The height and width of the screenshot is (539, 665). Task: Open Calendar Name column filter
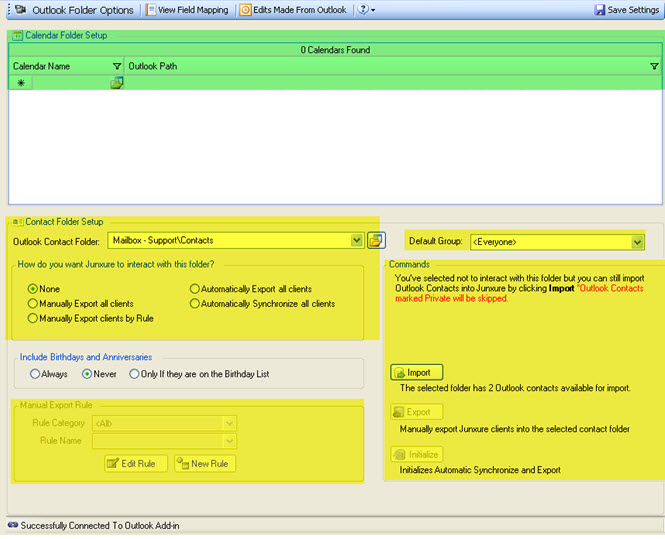pyautogui.click(x=117, y=66)
